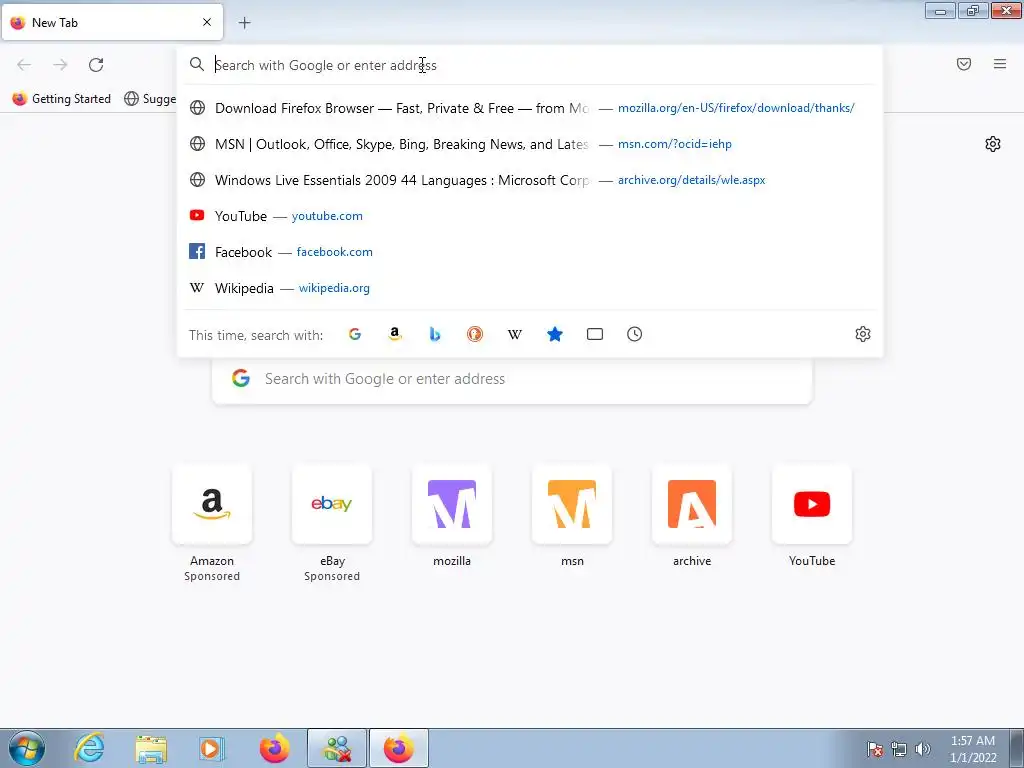Click the Back navigation arrow
The image size is (1024, 768).
pos(24,65)
